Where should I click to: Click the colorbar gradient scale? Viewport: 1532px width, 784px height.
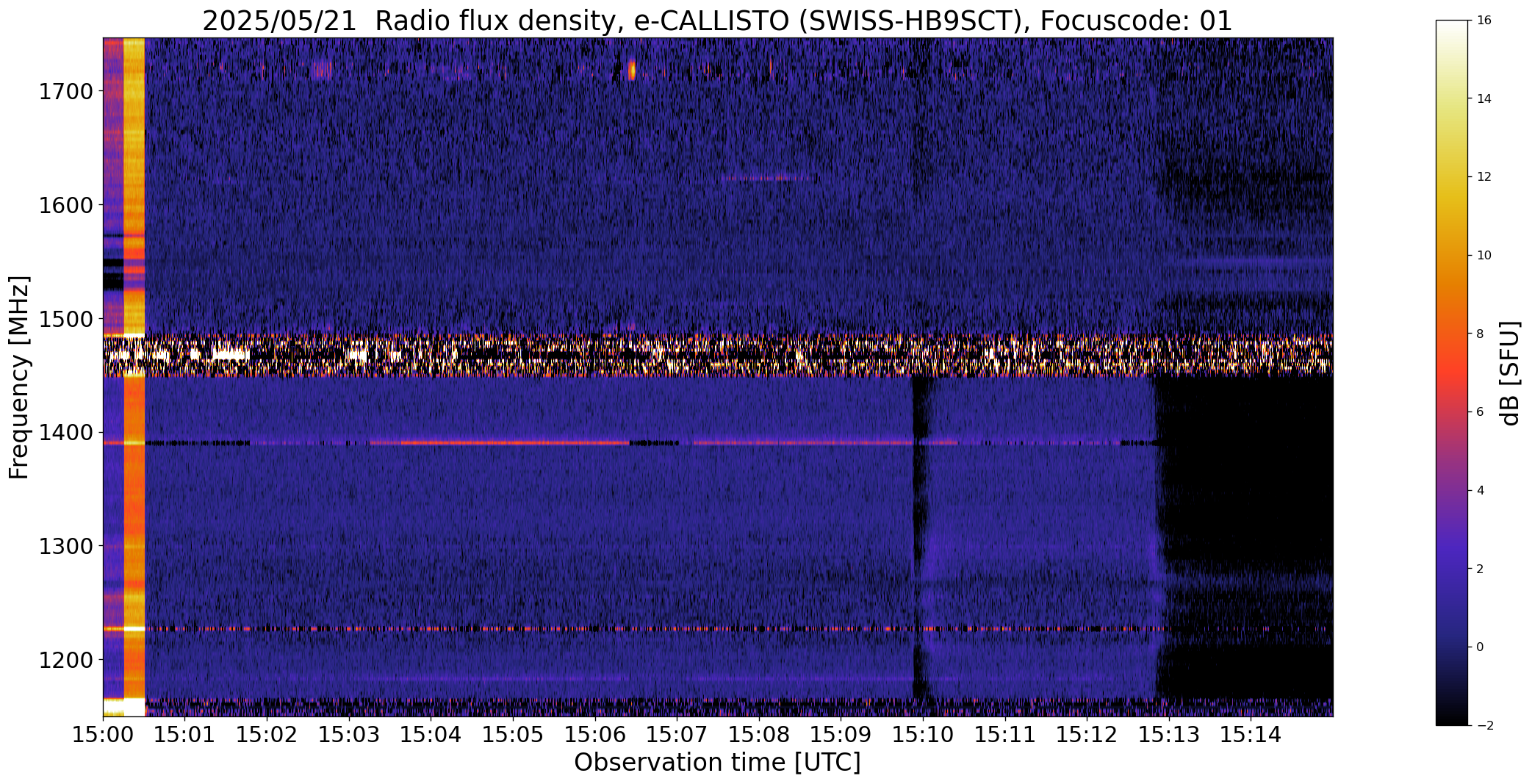point(1453,373)
